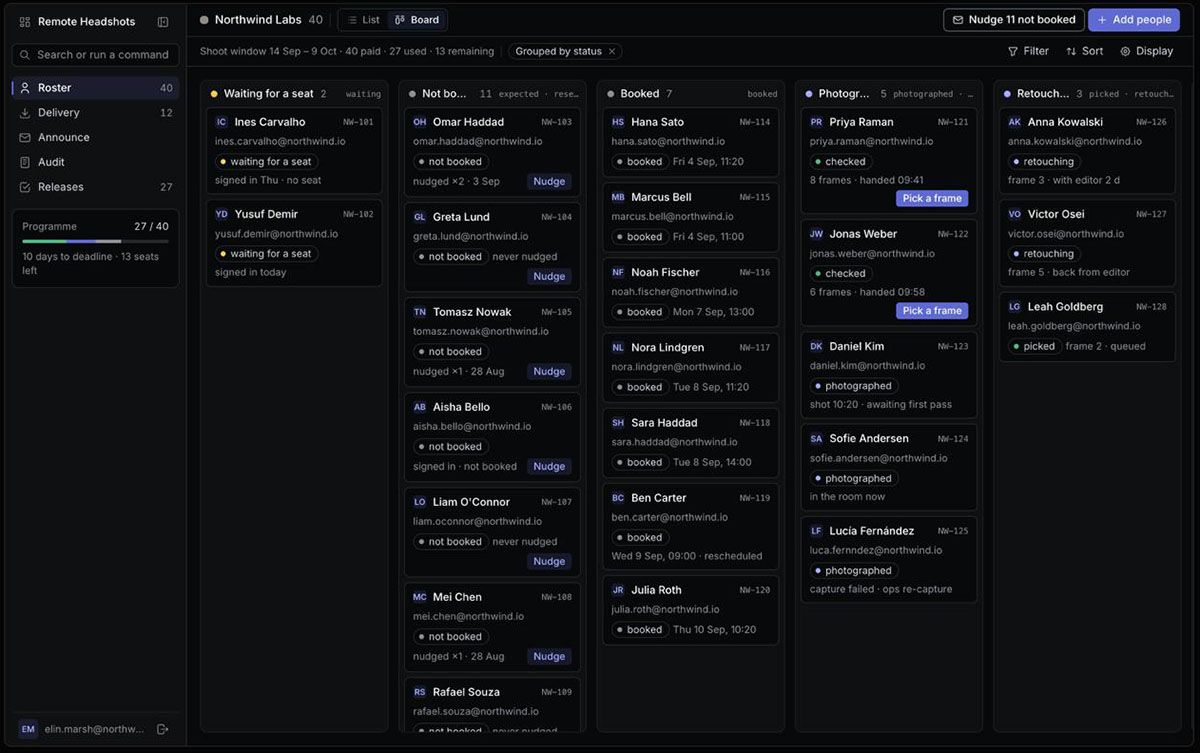Collapse the sidebar panel icon
The image size is (1200, 753).
[163, 22]
